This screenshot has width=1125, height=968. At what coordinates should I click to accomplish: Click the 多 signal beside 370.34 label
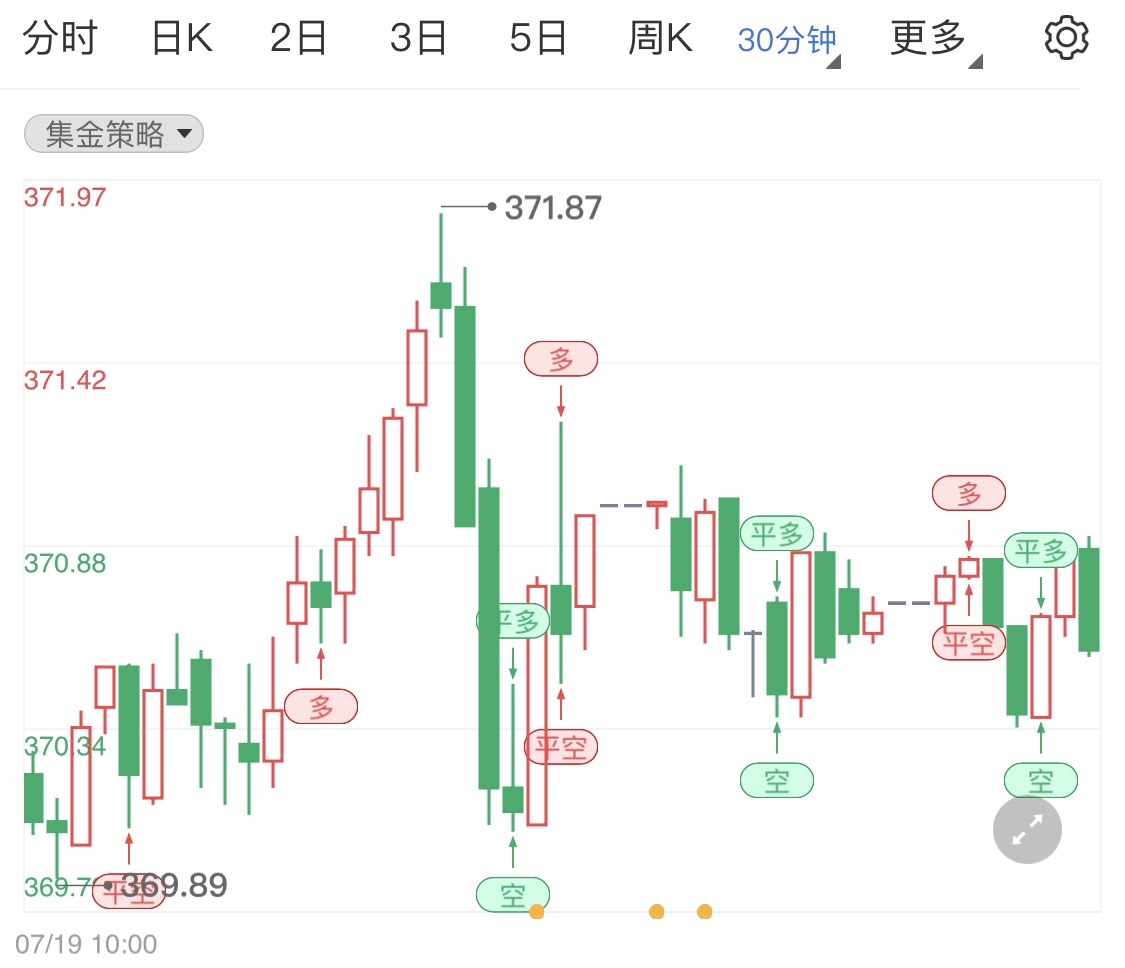321,706
